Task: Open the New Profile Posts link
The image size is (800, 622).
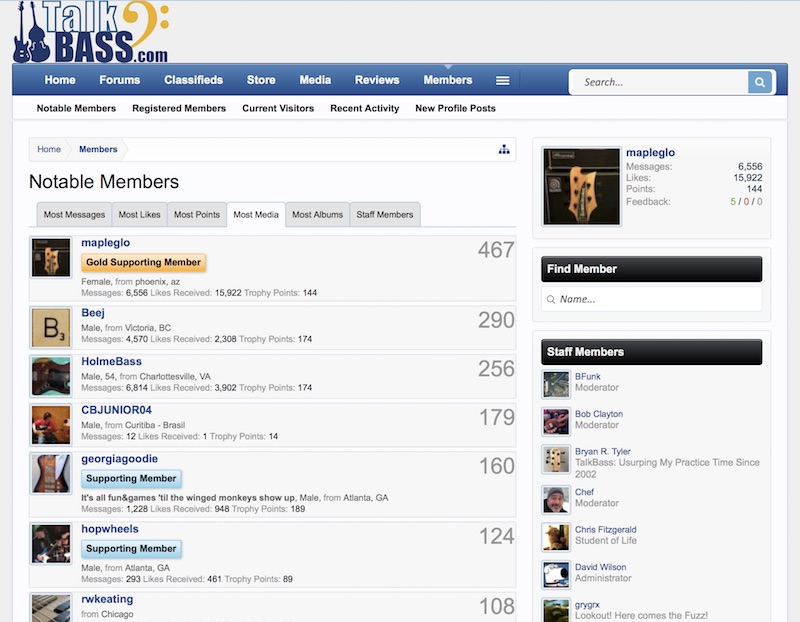Action: pyautogui.click(x=455, y=108)
